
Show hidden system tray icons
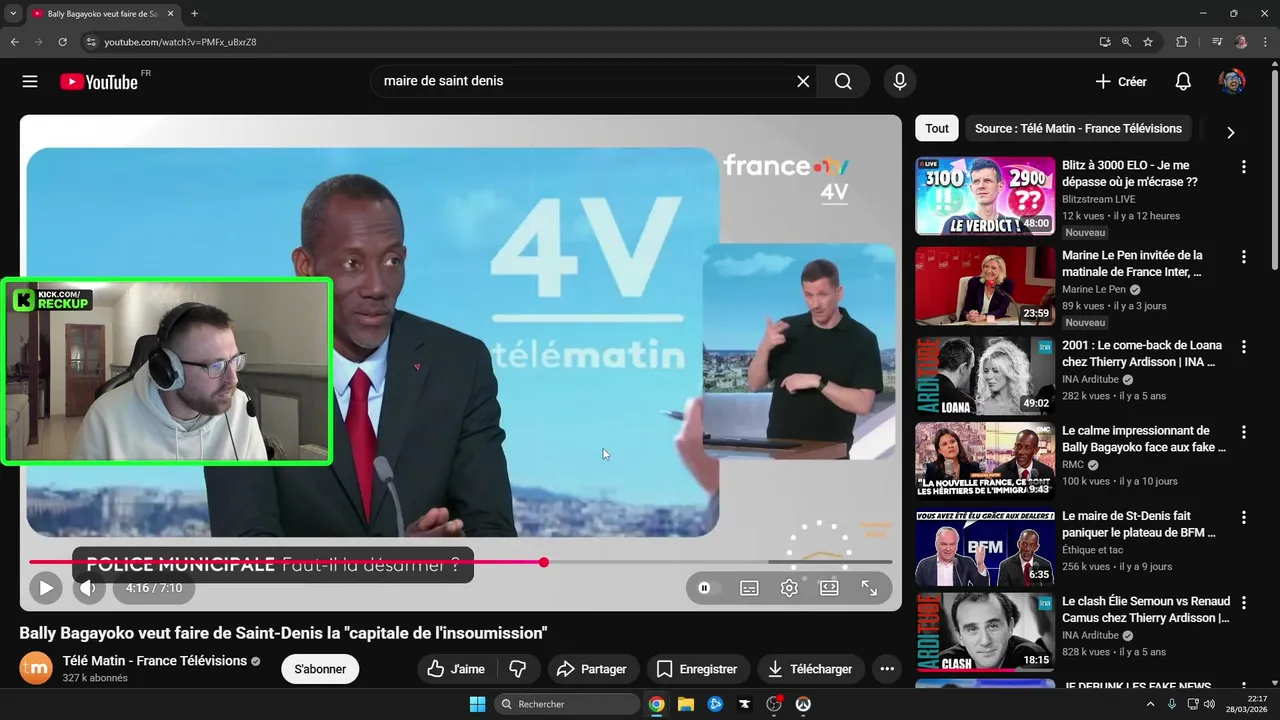pos(1150,704)
